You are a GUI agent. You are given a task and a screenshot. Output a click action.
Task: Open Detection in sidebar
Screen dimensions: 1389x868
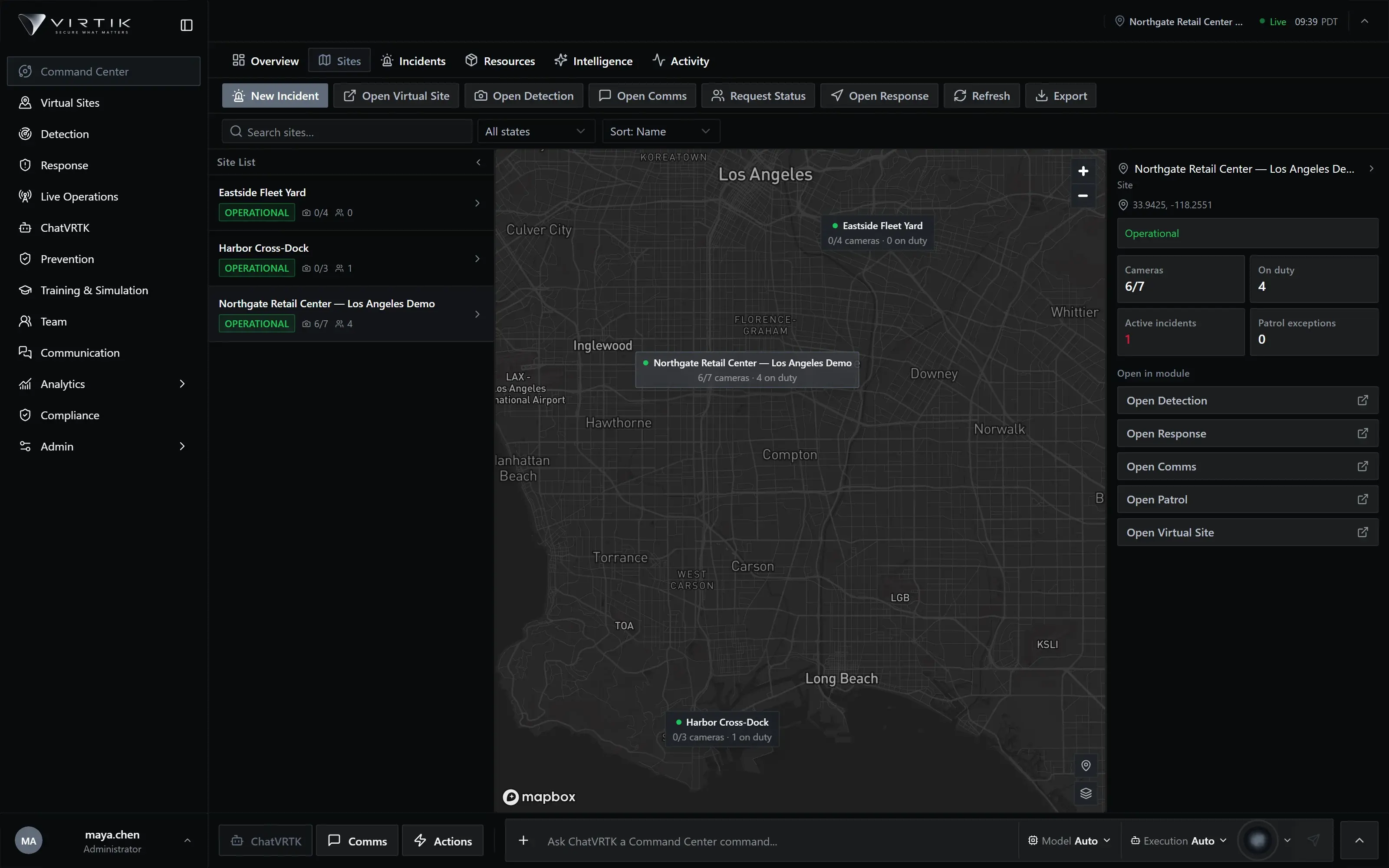pos(103,134)
